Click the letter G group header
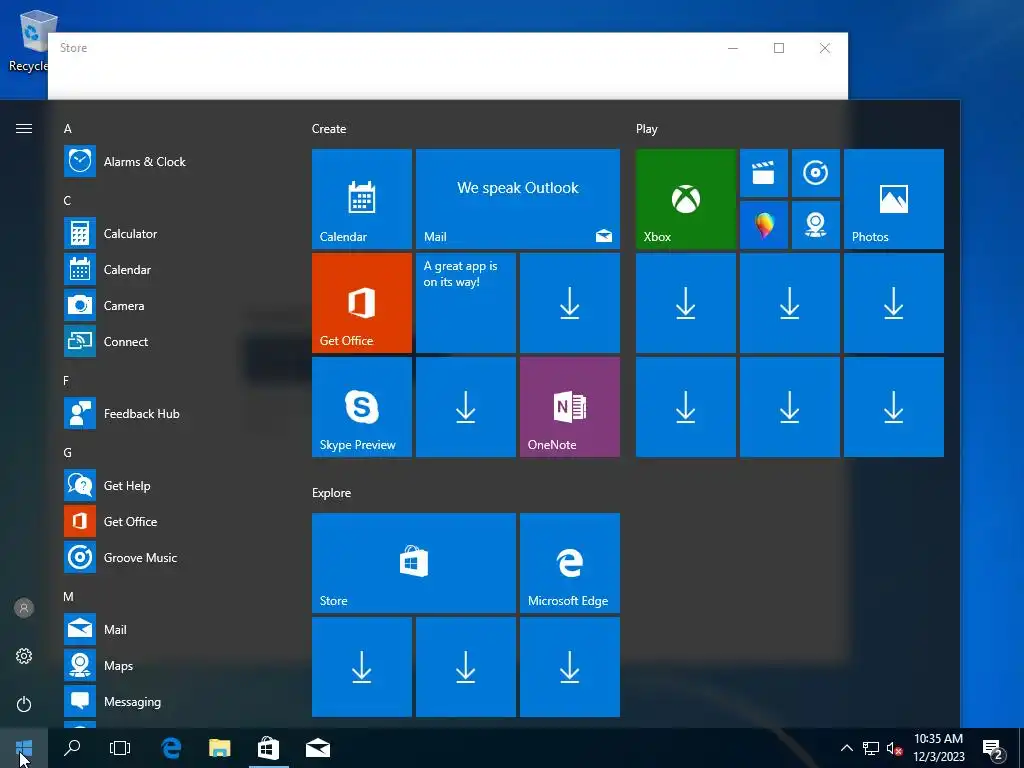 (67, 453)
